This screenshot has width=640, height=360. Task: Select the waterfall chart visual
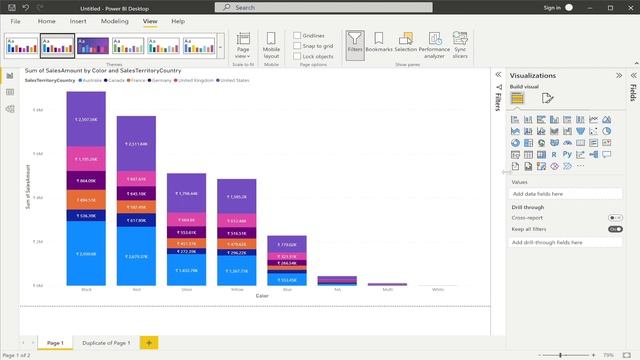(567, 131)
